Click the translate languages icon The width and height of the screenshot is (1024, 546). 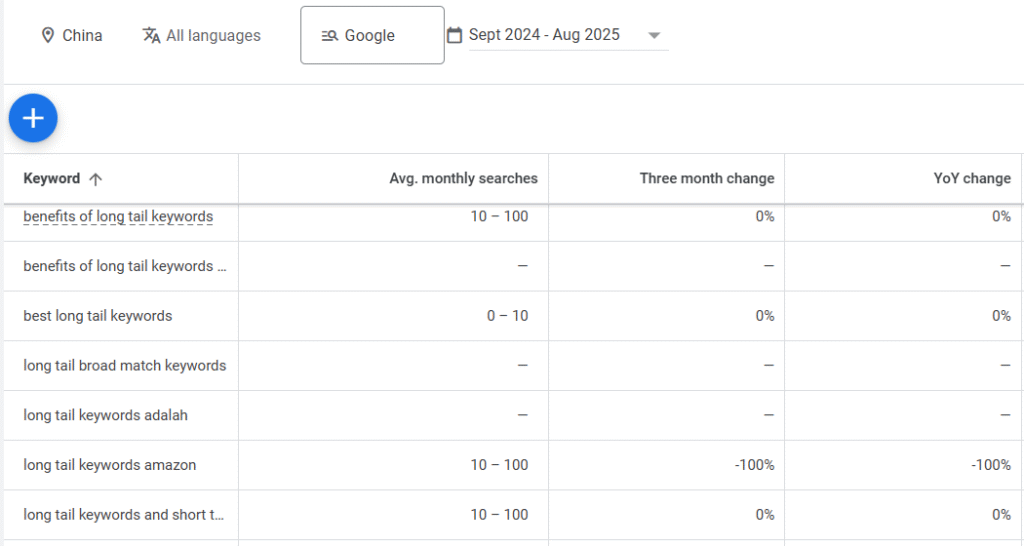coord(151,36)
